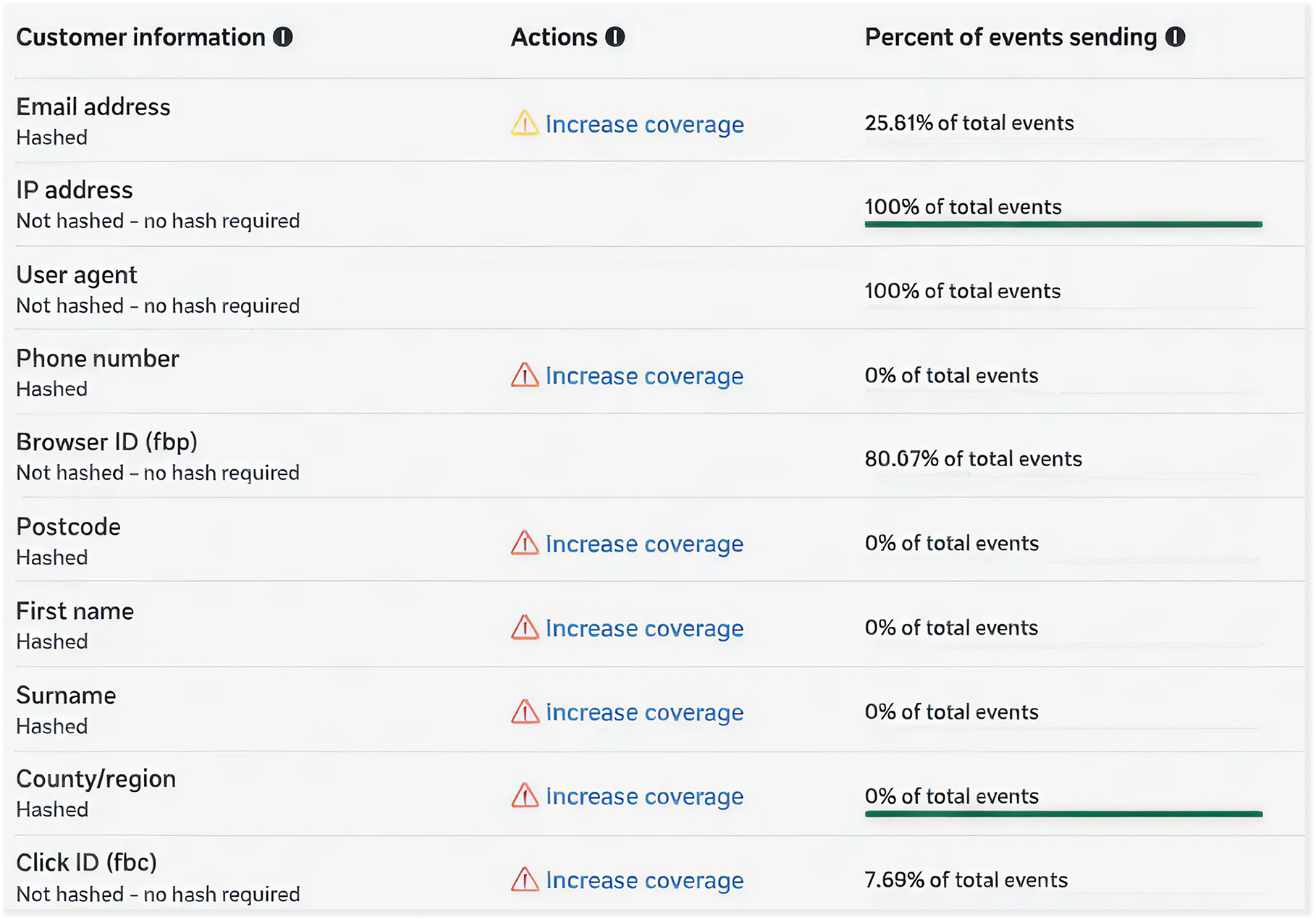The width and height of the screenshot is (1316, 920).
Task: Click green progress bar in IP address row
Action: [x=1063, y=224]
